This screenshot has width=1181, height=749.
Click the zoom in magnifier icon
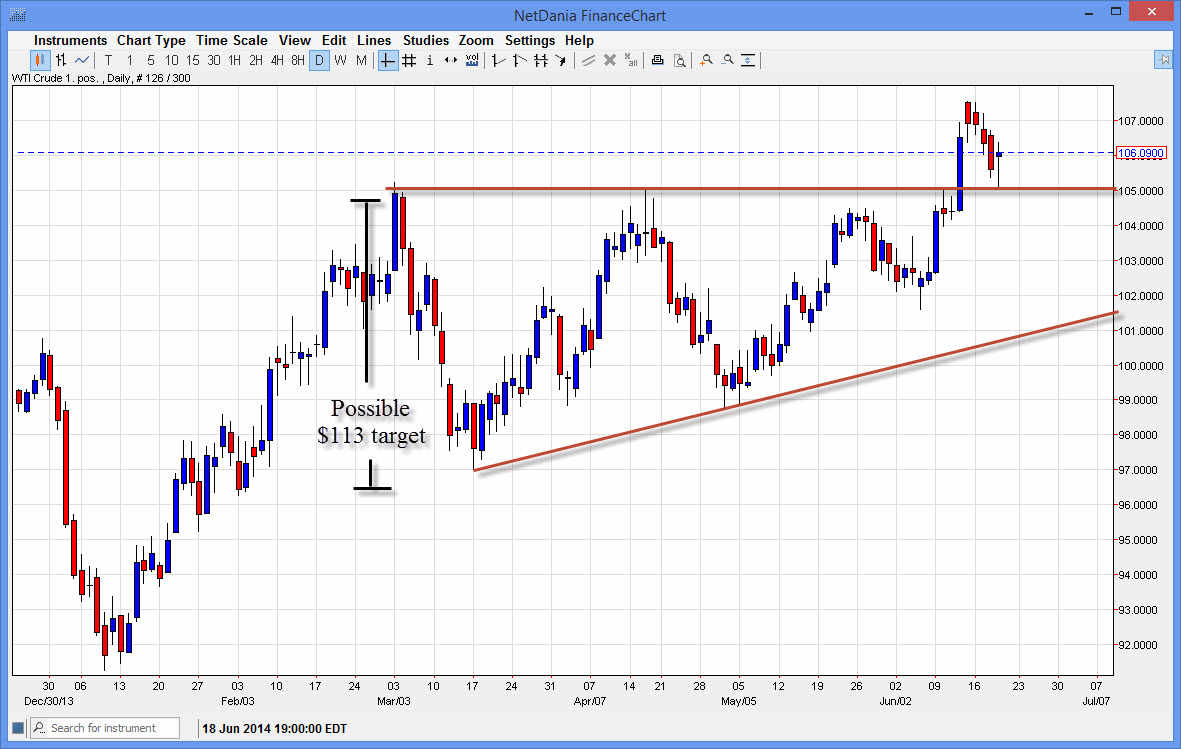(x=706, y=60)
